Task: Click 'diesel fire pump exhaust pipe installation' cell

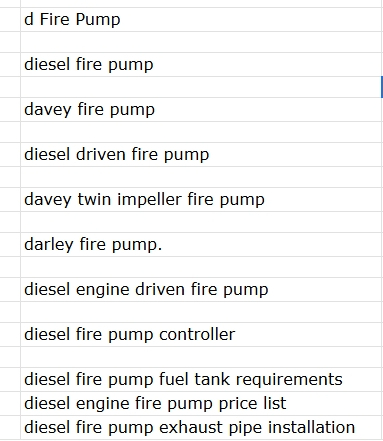Action: click(x=201, y=427)
